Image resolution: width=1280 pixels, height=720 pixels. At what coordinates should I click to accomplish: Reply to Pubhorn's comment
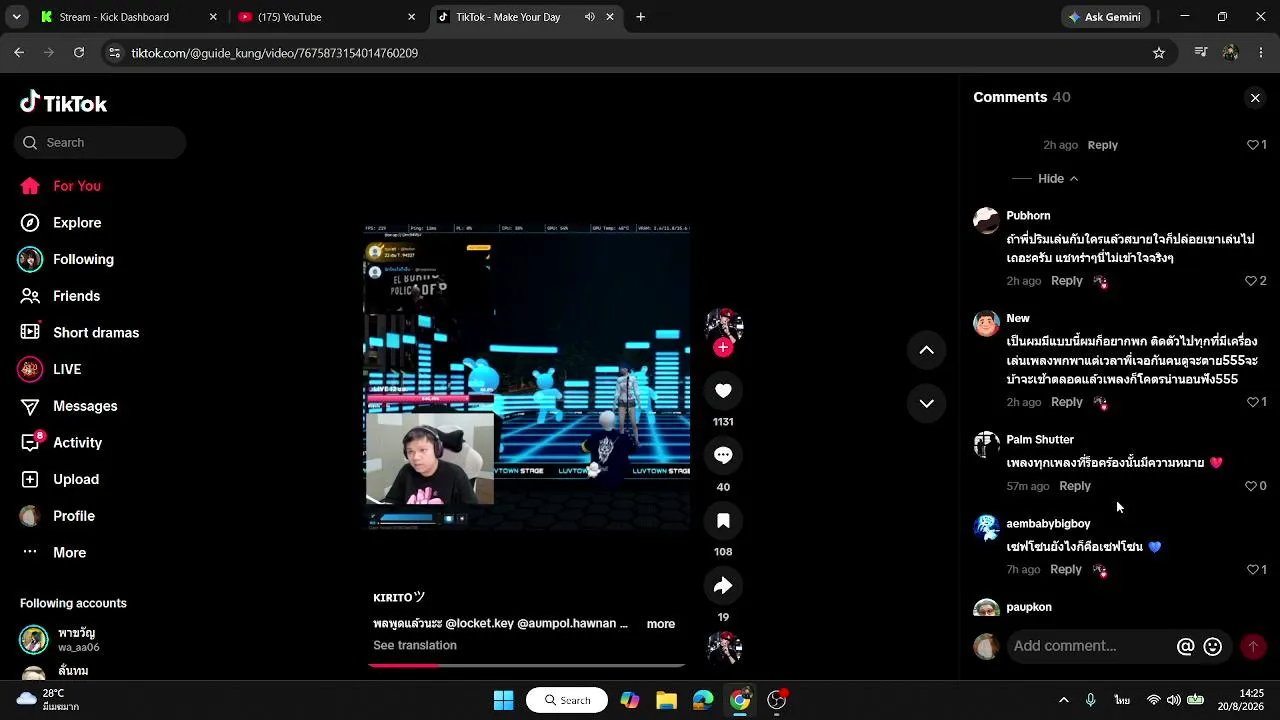click(1067, 281)
